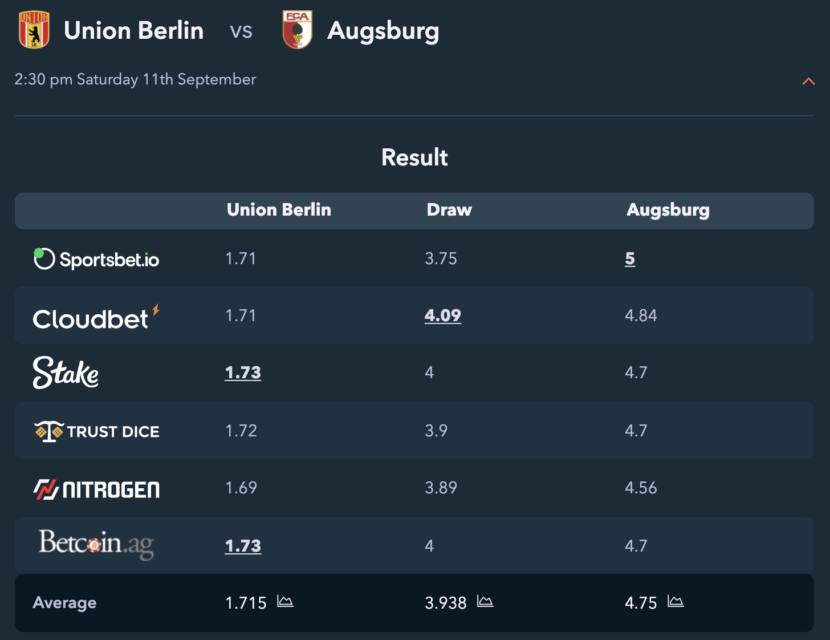Select Sportsbet.io's best Augsburg odds of 5

[x=629, y=259]
